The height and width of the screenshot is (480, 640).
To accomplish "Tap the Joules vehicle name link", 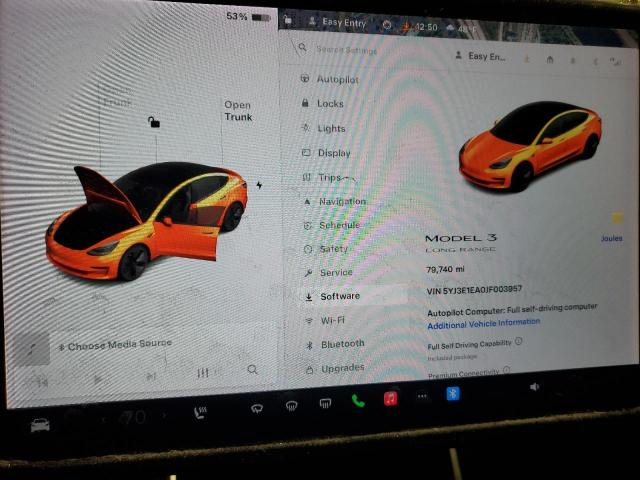I will 611,238.
